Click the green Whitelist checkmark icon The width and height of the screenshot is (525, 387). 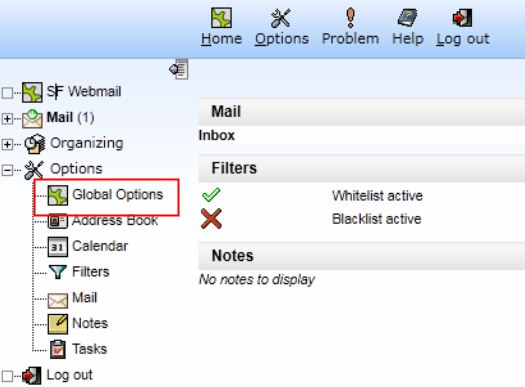pyautogui.click(x=211, y=195)
